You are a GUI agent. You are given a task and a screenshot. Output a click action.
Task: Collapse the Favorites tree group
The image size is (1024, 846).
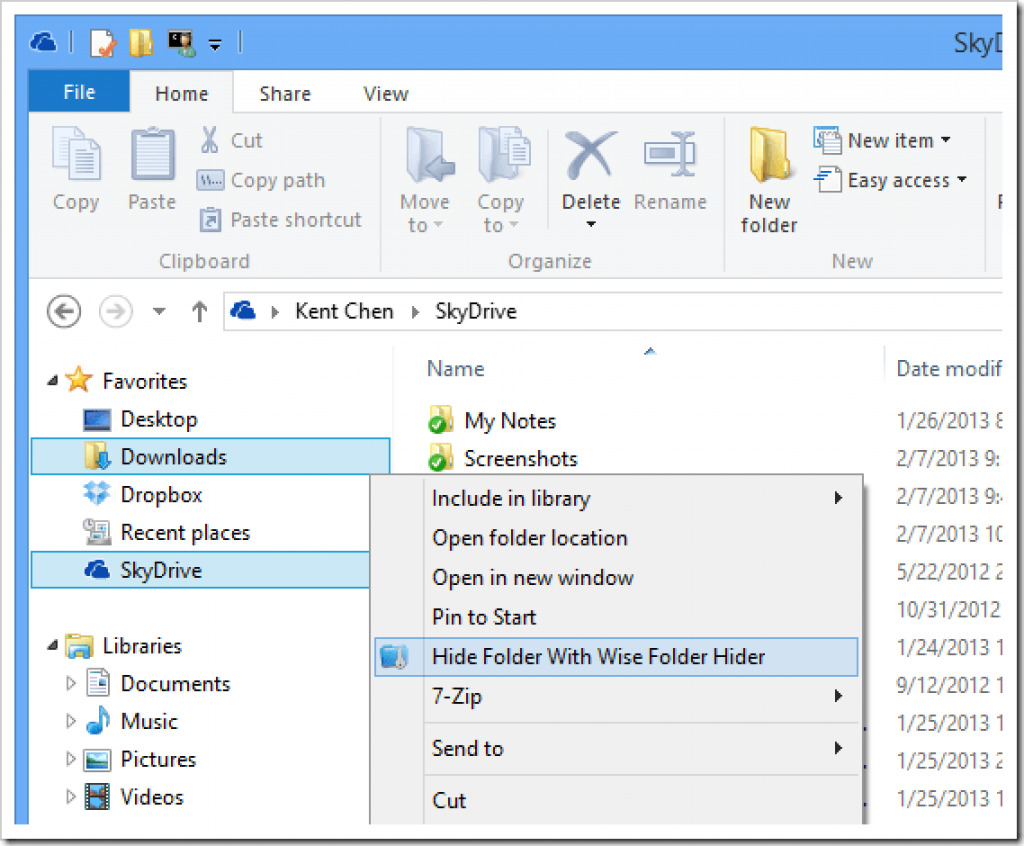(x=53, y=380)
